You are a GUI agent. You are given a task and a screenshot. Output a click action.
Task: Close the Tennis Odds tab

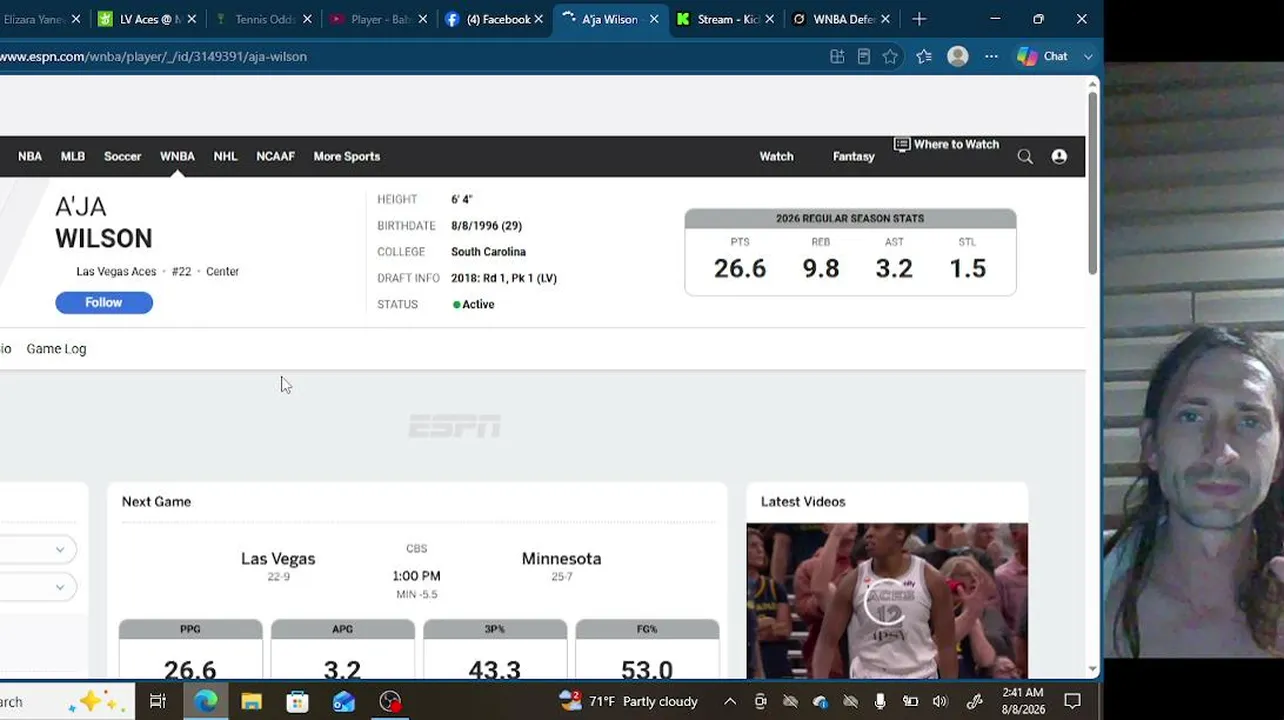(x=307, y=19)
